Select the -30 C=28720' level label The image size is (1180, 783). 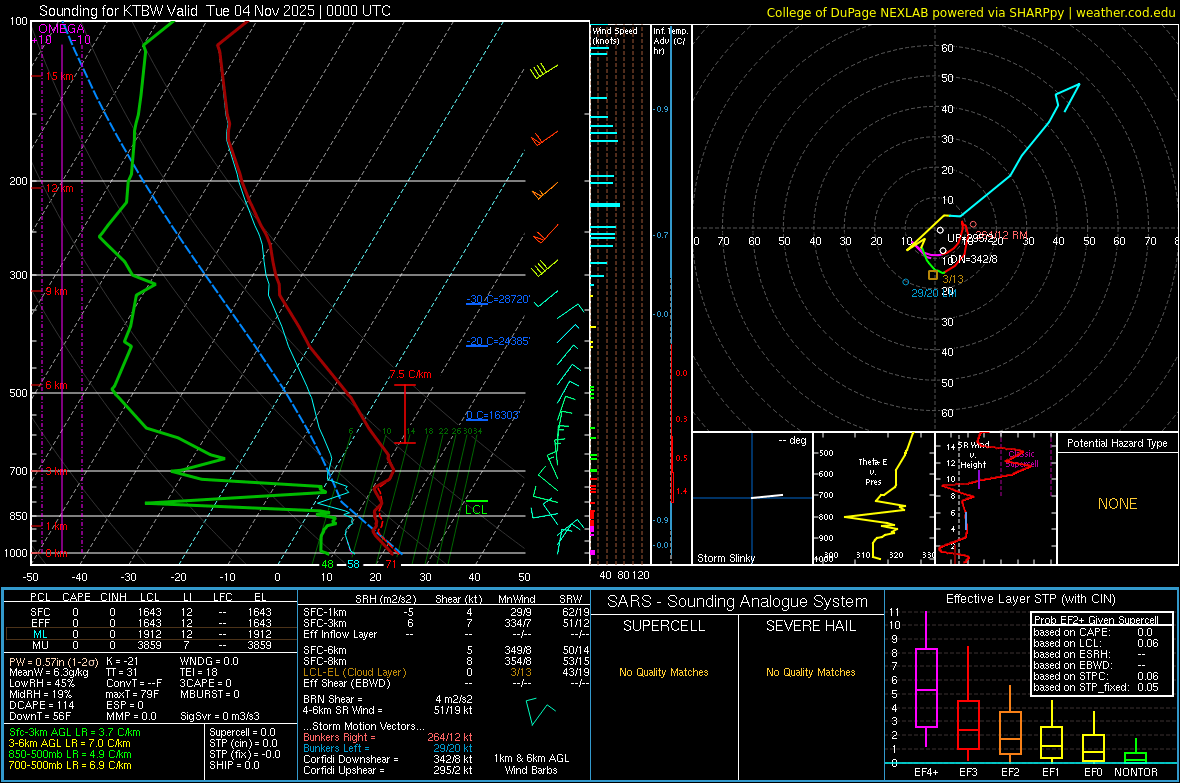498,299
